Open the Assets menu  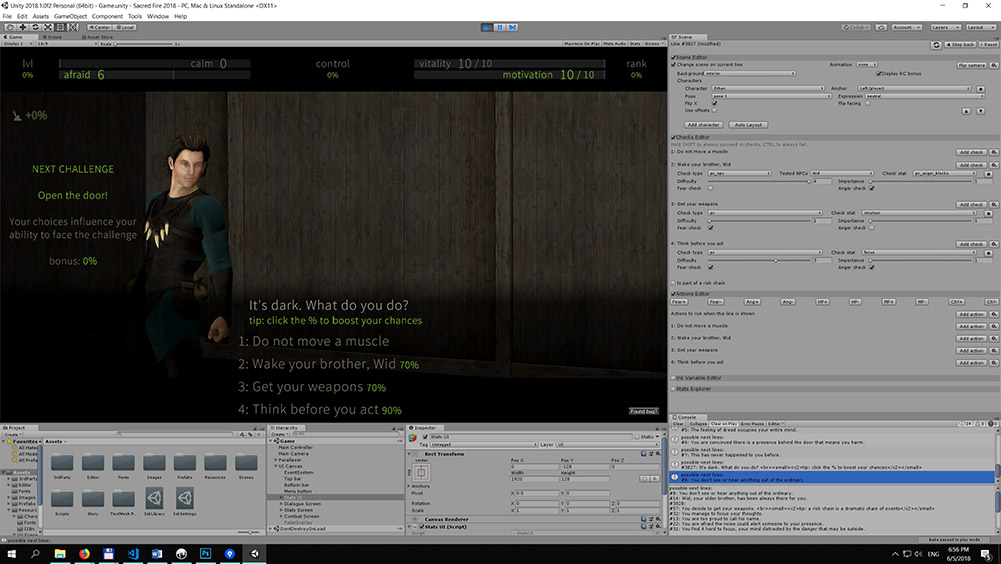pyautogui.click(x=40, y=16)
